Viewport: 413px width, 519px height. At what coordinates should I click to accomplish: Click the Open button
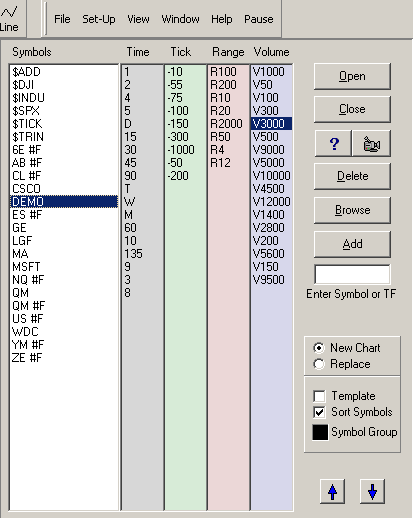[352, 76]
